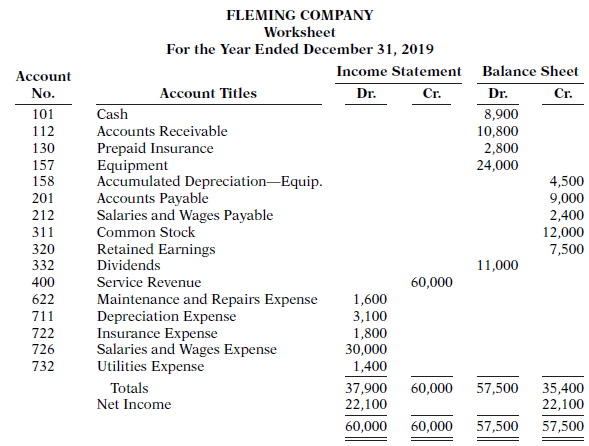The height and width of the screenshot is (446, 589).
Task: Click the Service Revenue credit 60,000
Action: click(432, 282)
